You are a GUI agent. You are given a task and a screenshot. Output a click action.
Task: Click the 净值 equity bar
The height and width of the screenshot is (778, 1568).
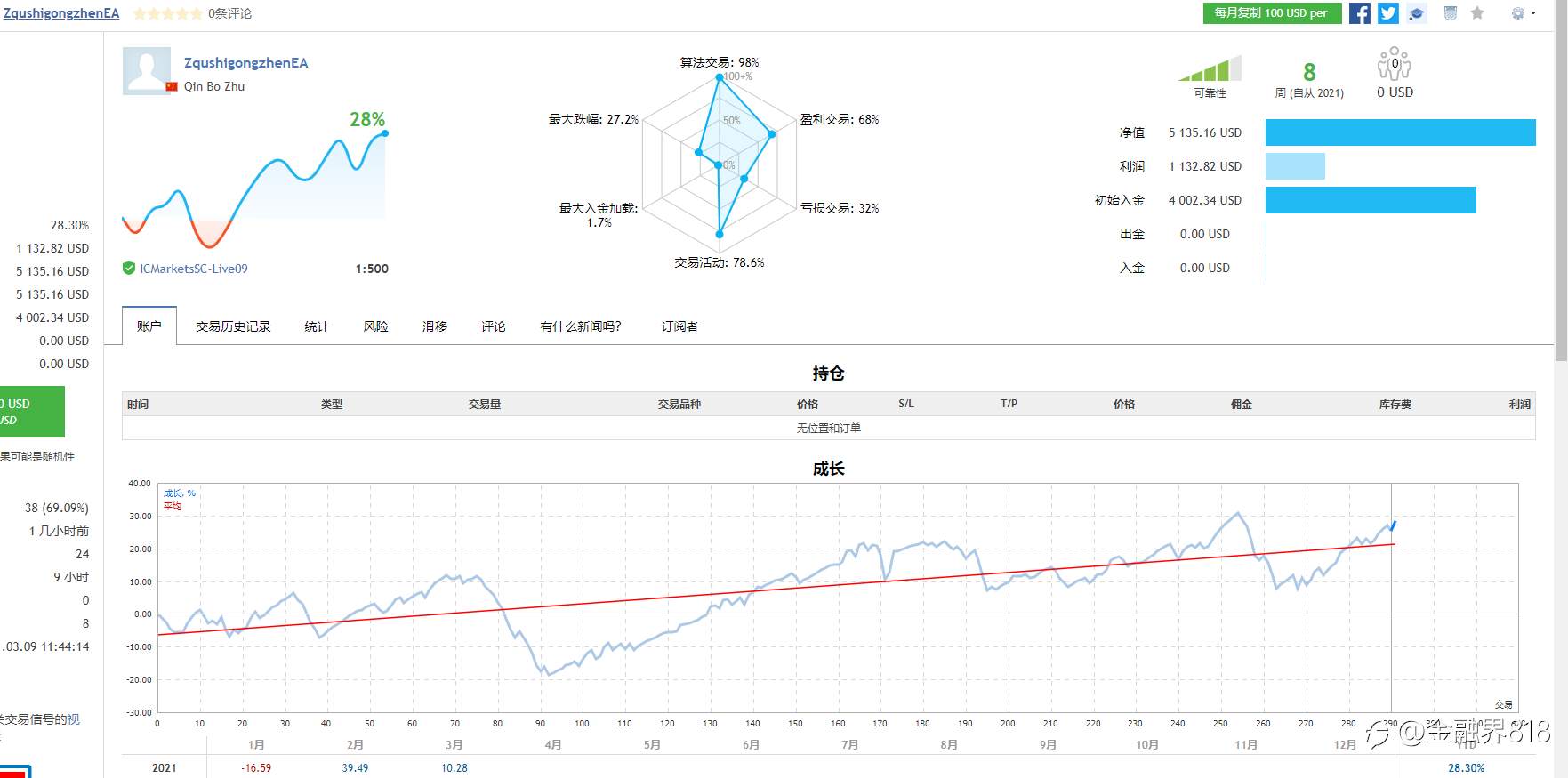pos(1400,132)
